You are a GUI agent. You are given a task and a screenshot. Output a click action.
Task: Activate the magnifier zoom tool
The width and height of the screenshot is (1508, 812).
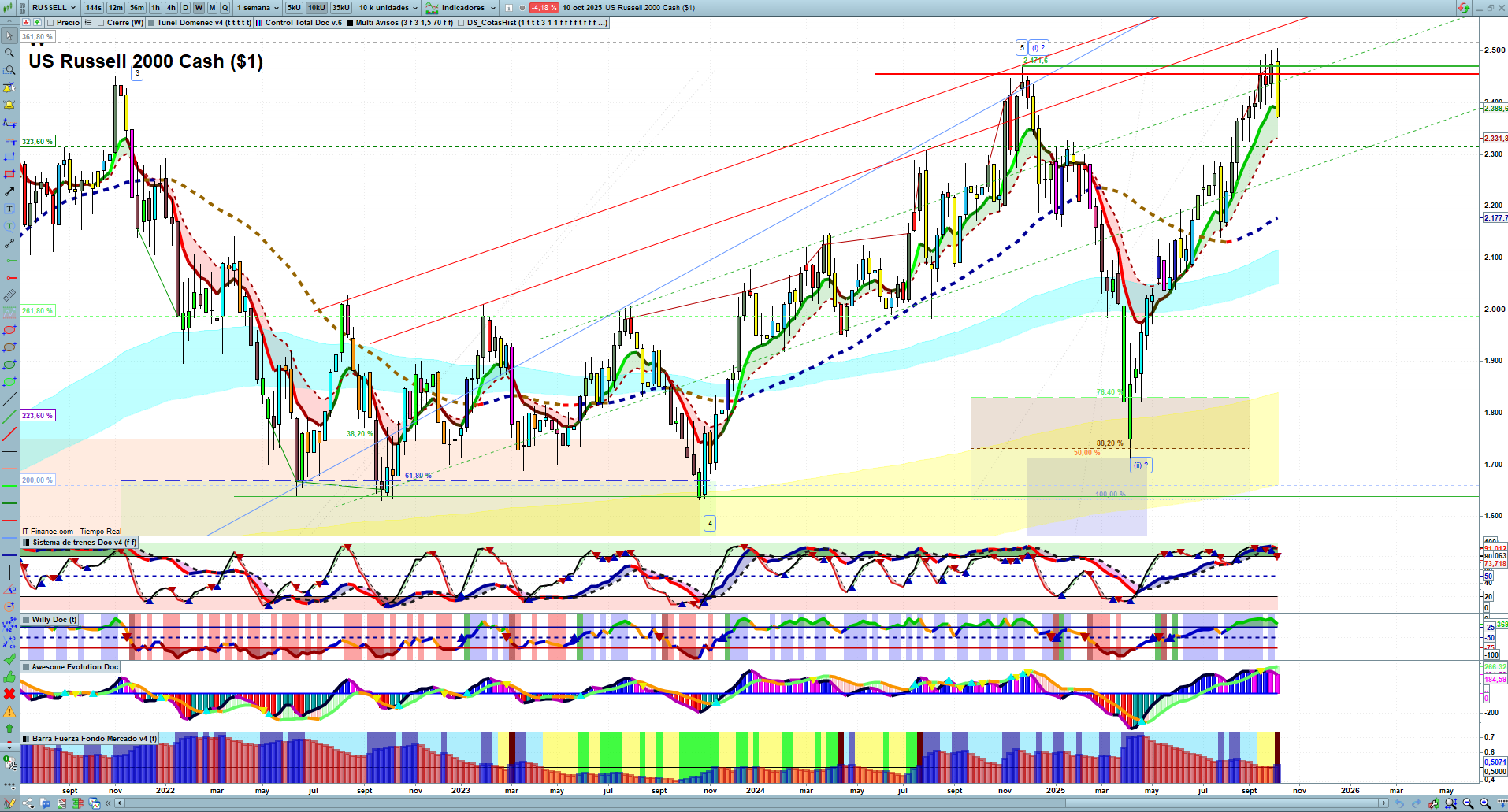coord(9,53)
